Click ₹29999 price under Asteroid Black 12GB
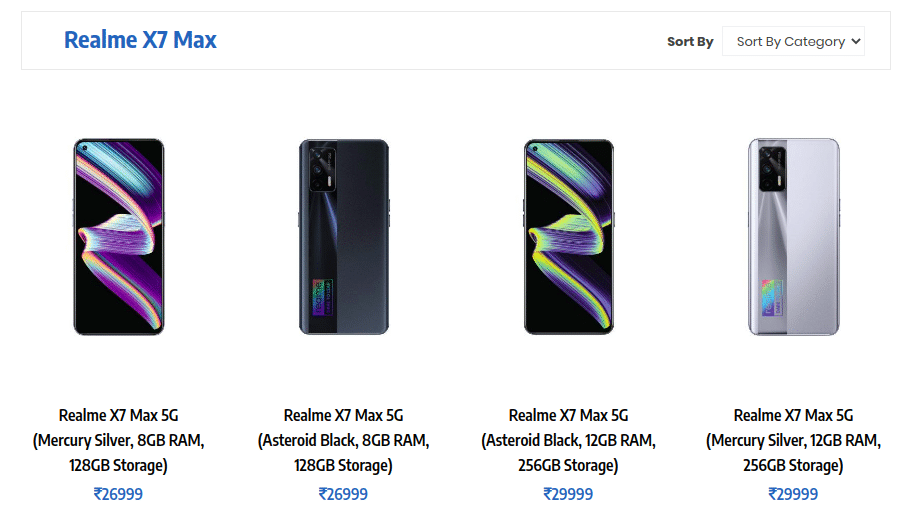 pyautogui.click(x=568, y=494)
